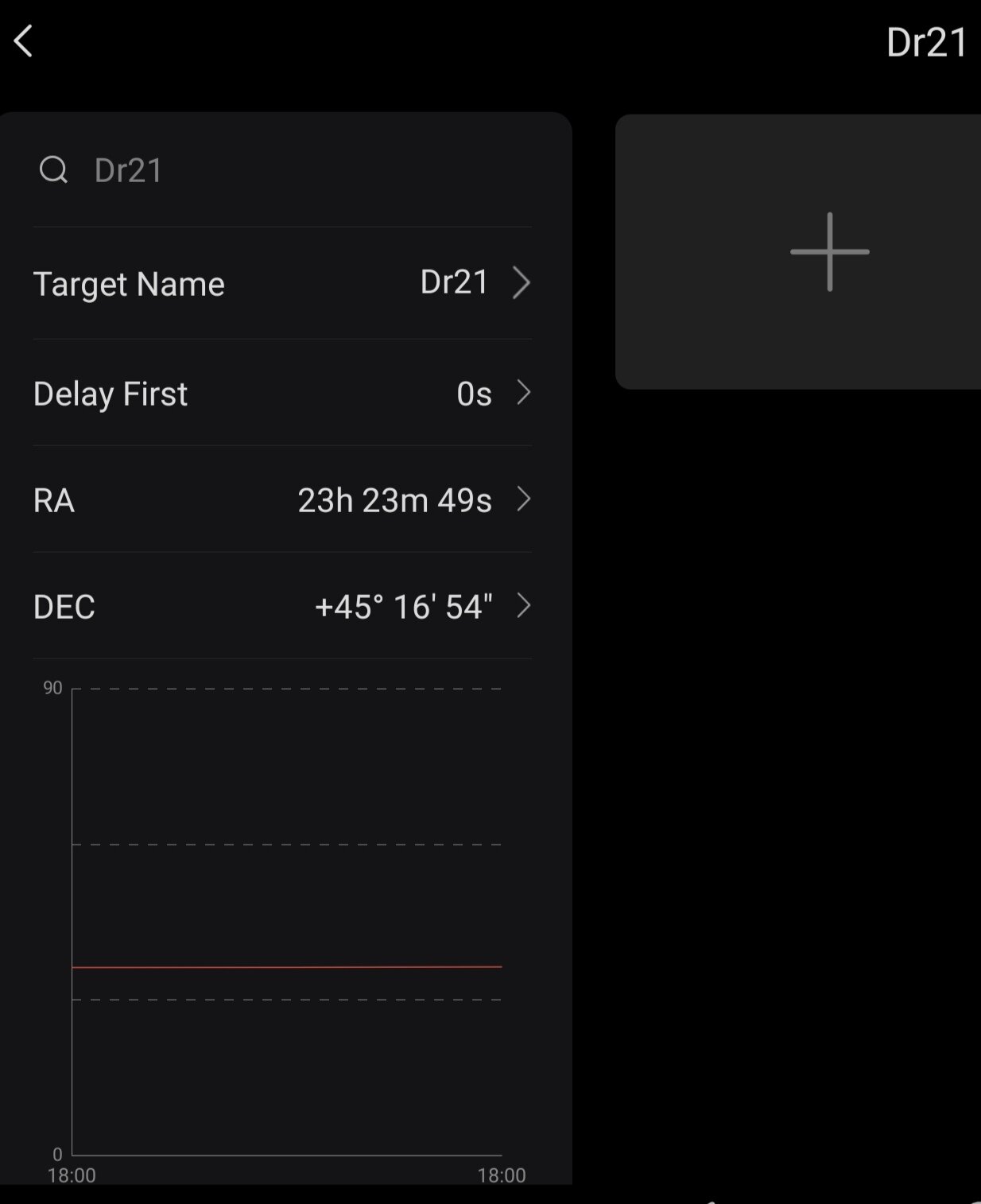Viewport: 981px width, 1204px height.
Task: Tap the Dr21 target name value
Action: (x=454, y=282)
